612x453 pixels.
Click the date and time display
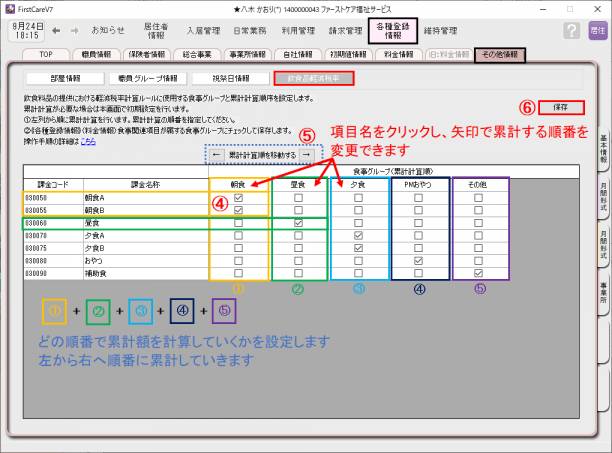tap(26, 30)
